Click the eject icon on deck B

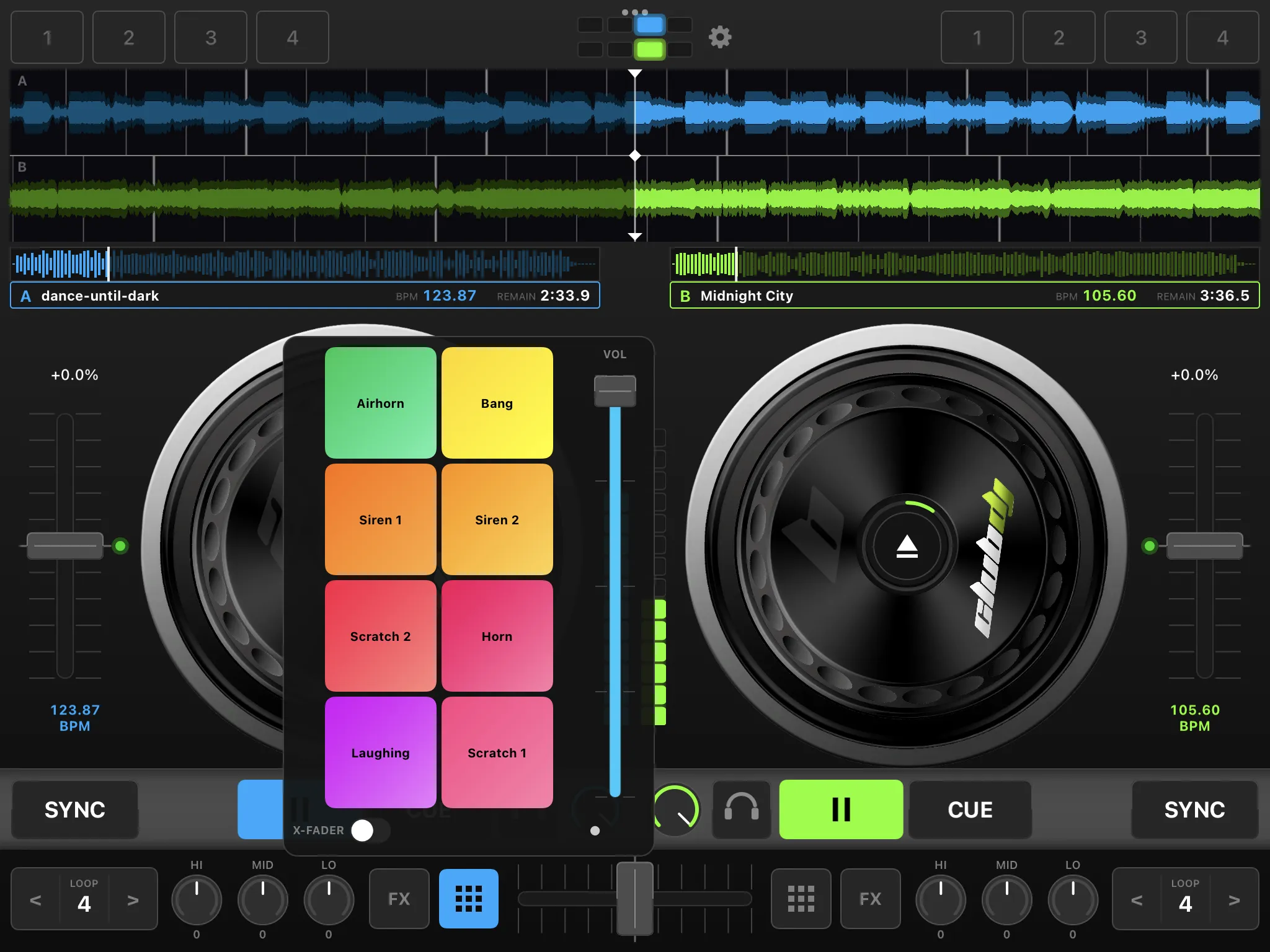click(x=907, y=547)
